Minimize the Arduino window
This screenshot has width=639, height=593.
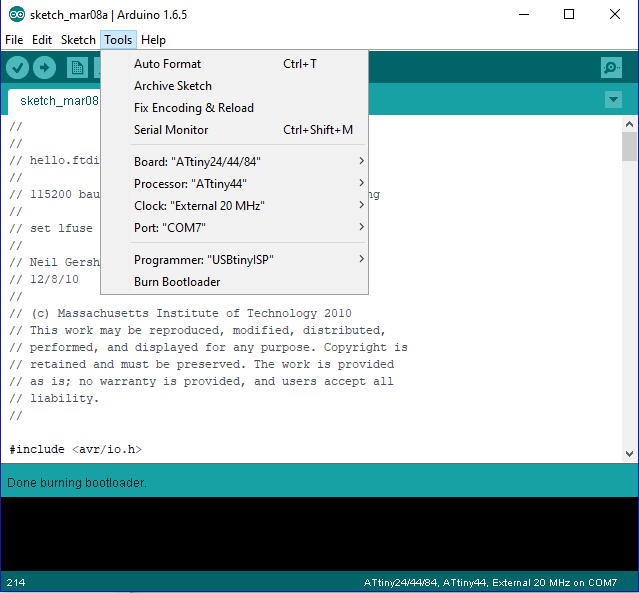(524, 15)
